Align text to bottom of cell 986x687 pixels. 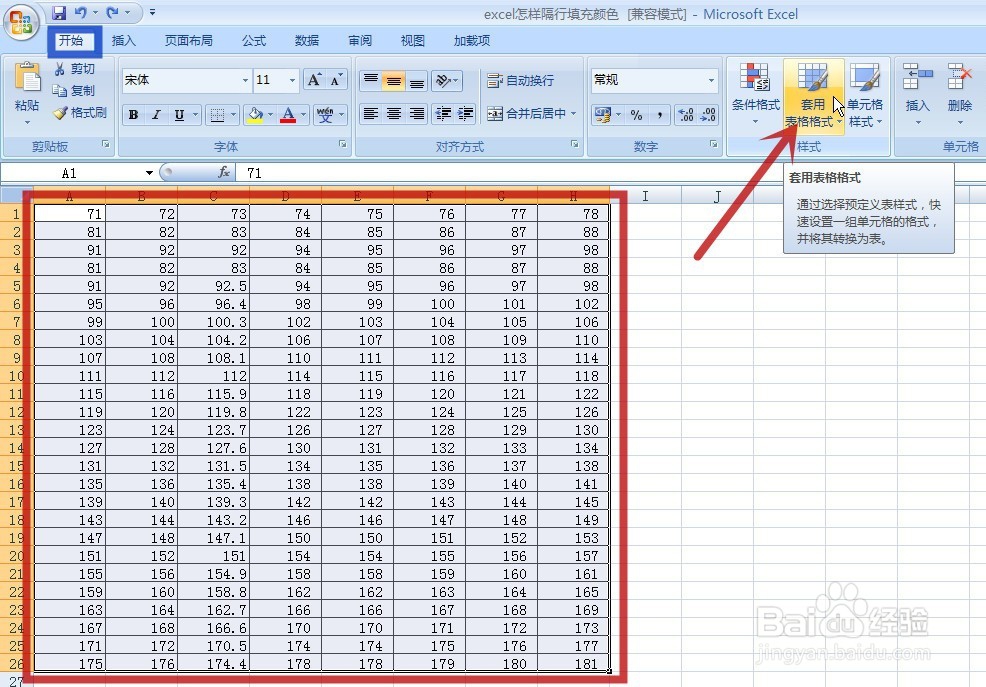pyautogui.click(x=416, y=80)
